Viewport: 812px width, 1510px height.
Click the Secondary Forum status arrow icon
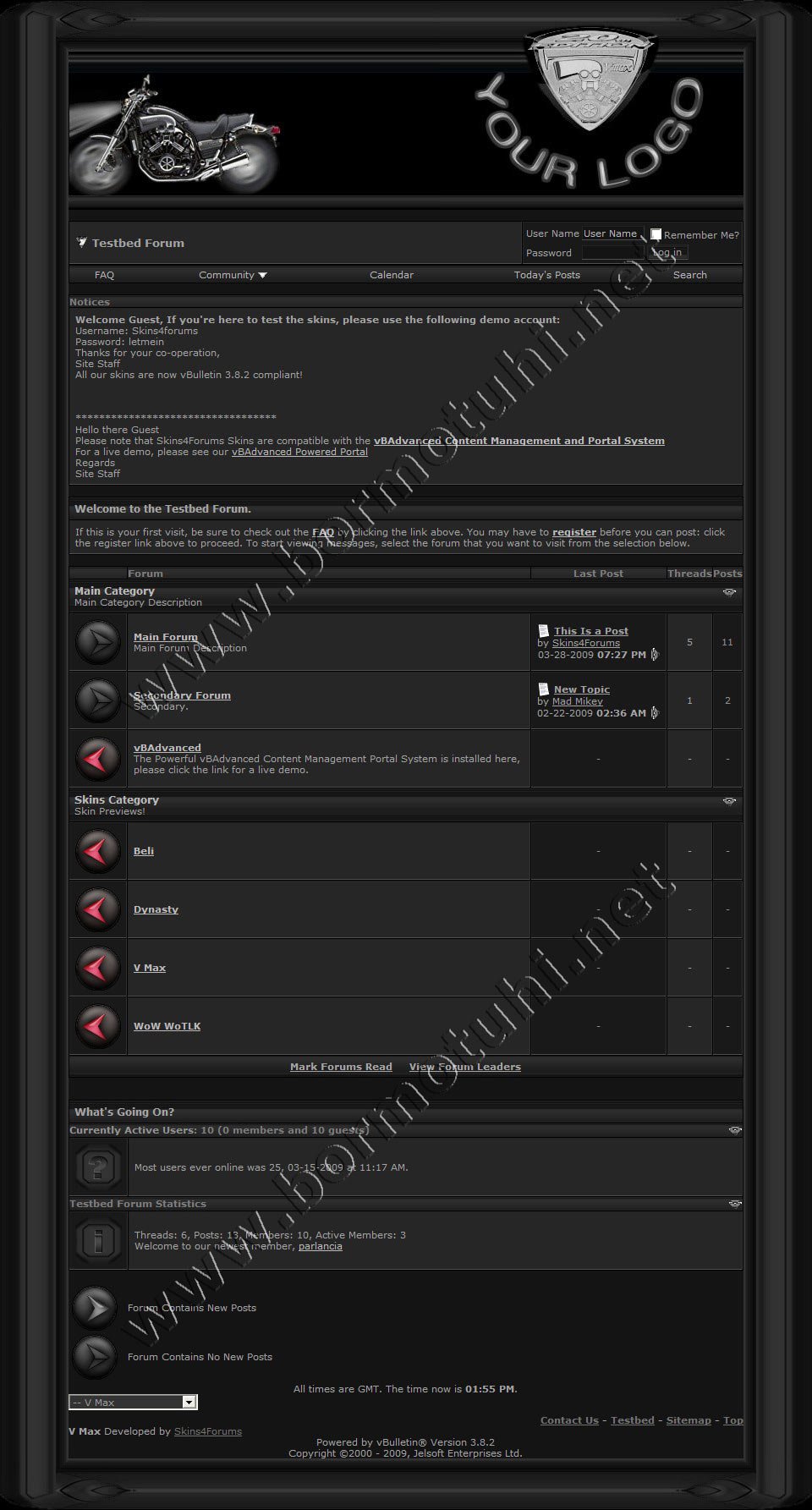click(x=98, y=700)
